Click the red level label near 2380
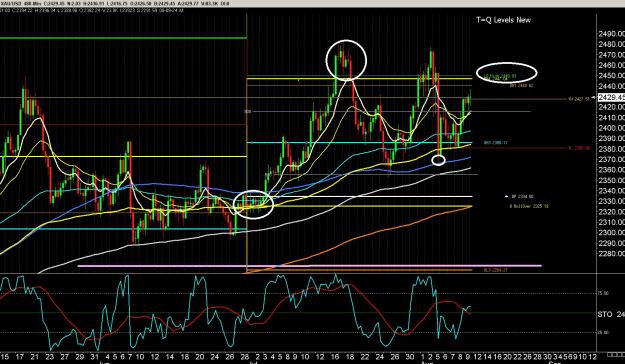 579,148
